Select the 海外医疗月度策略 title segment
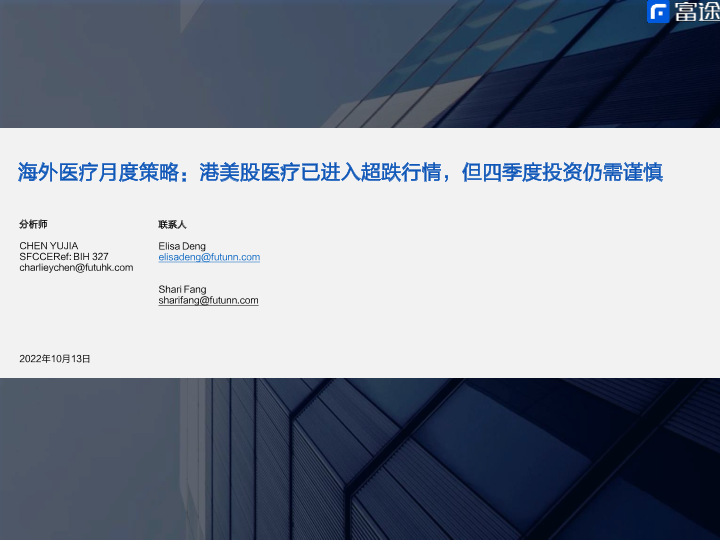 pos(97,173)
